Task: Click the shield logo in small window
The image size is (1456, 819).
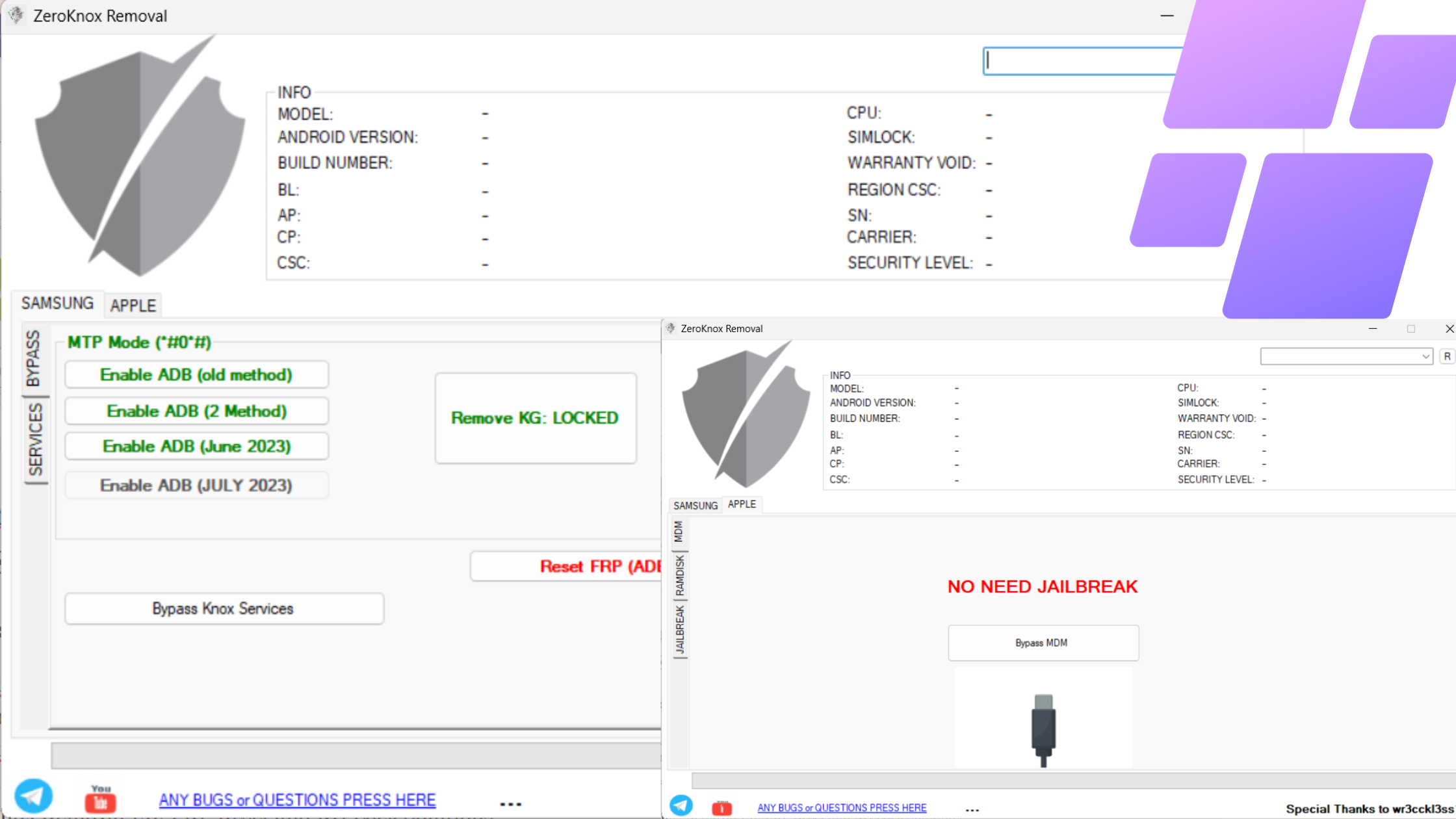Action: pos(746,414)
